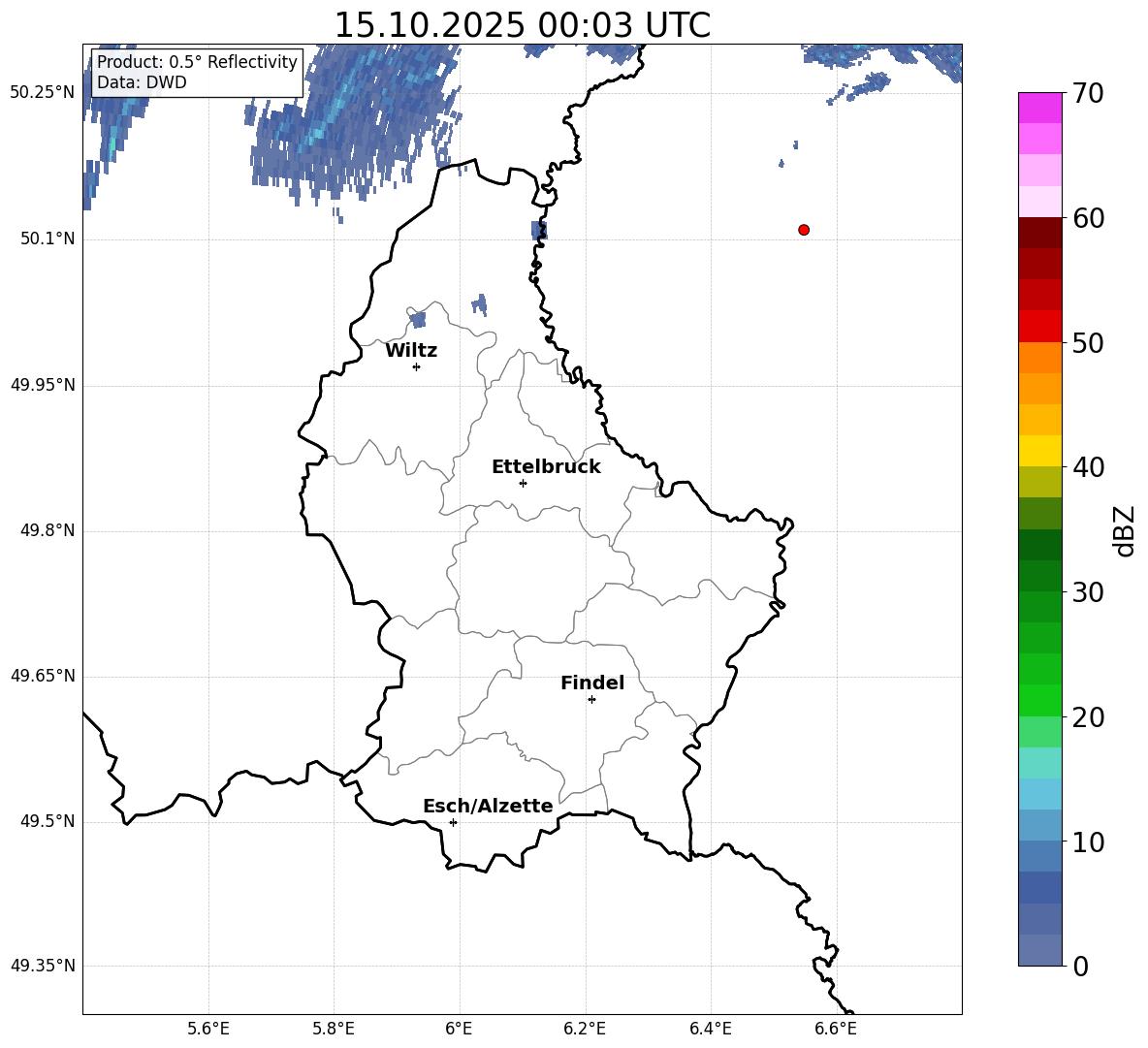This screenshot has height=1048, width=1148.
Task: Click the 10 tick on colorbar
Action: pos(1088,842)
